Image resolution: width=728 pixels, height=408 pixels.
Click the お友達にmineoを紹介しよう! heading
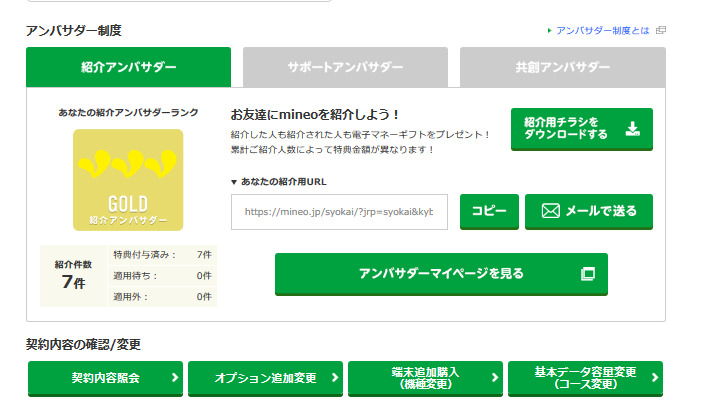click(315, 115)
